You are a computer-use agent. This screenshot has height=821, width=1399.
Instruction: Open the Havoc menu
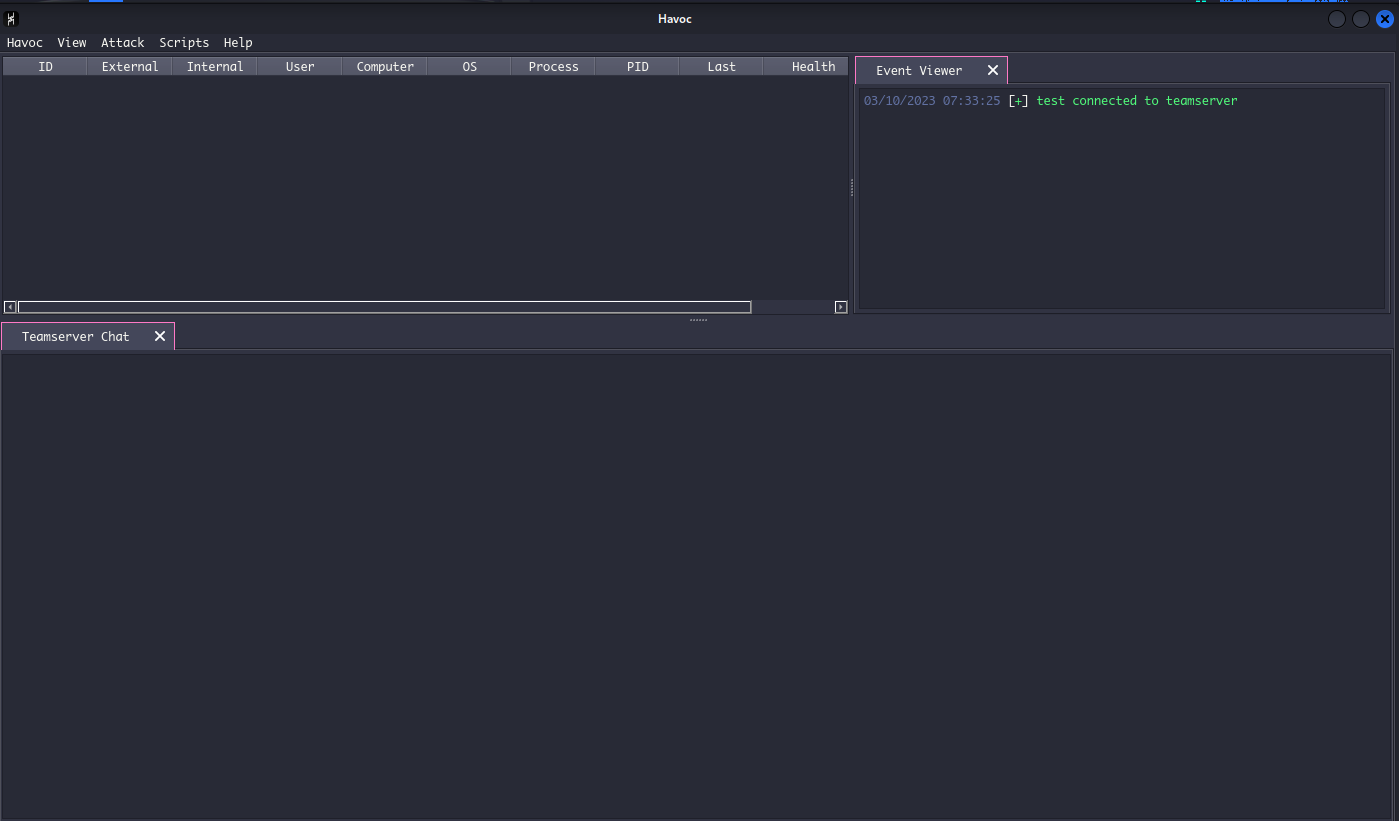click(x=25, y=43)
